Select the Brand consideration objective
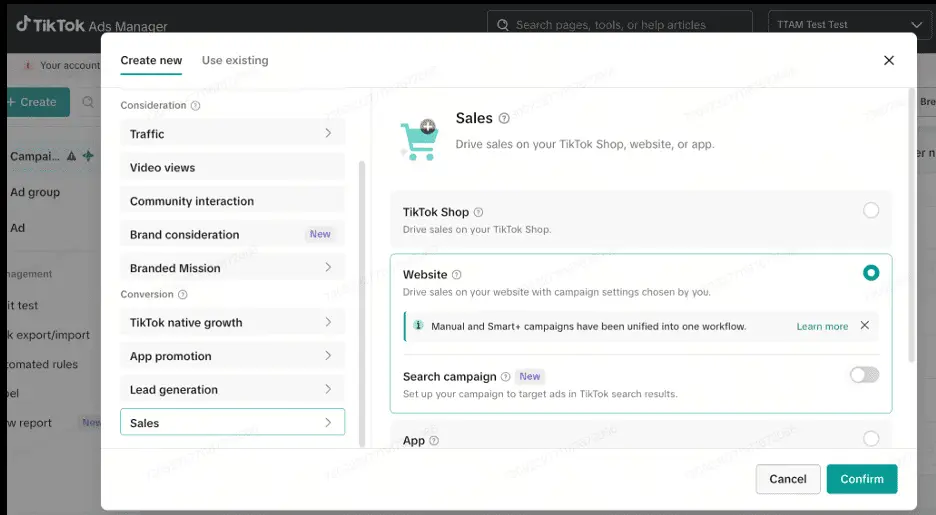Screen dimensions: 936x515 (x=232, y=234)
